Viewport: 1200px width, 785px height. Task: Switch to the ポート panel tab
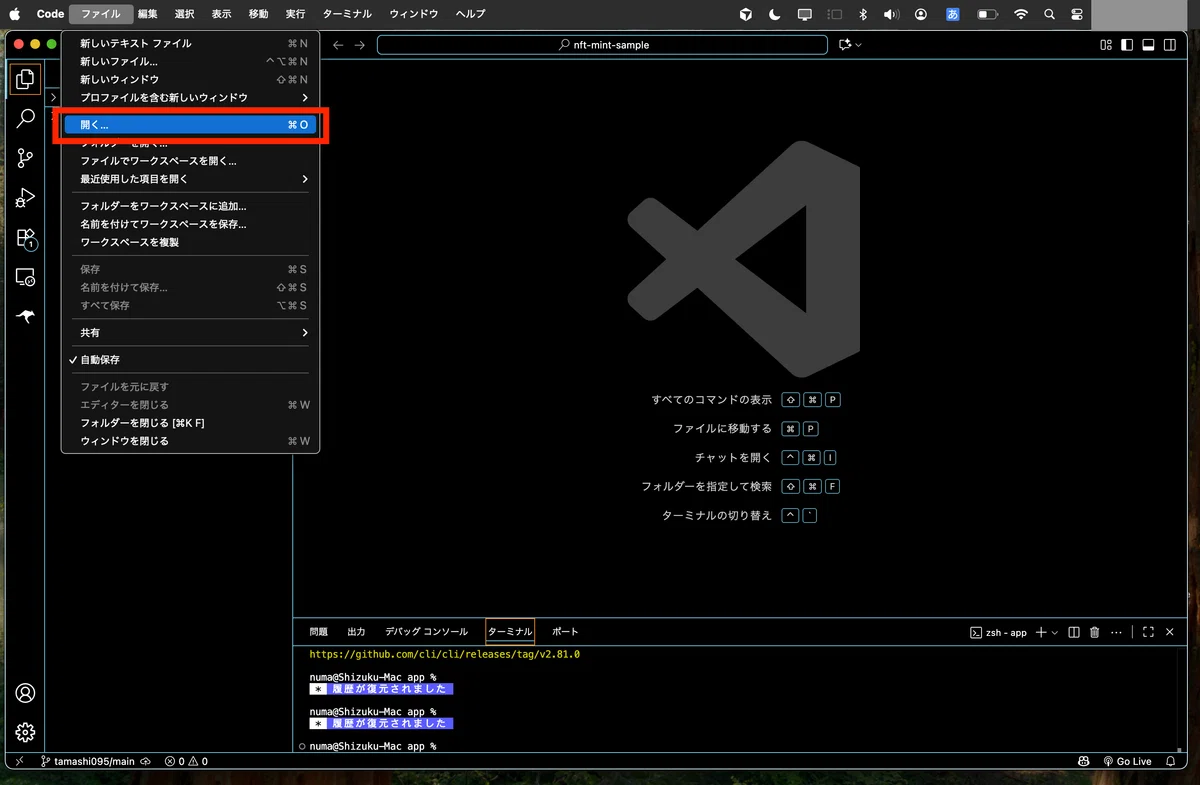[x=565, y=632]
